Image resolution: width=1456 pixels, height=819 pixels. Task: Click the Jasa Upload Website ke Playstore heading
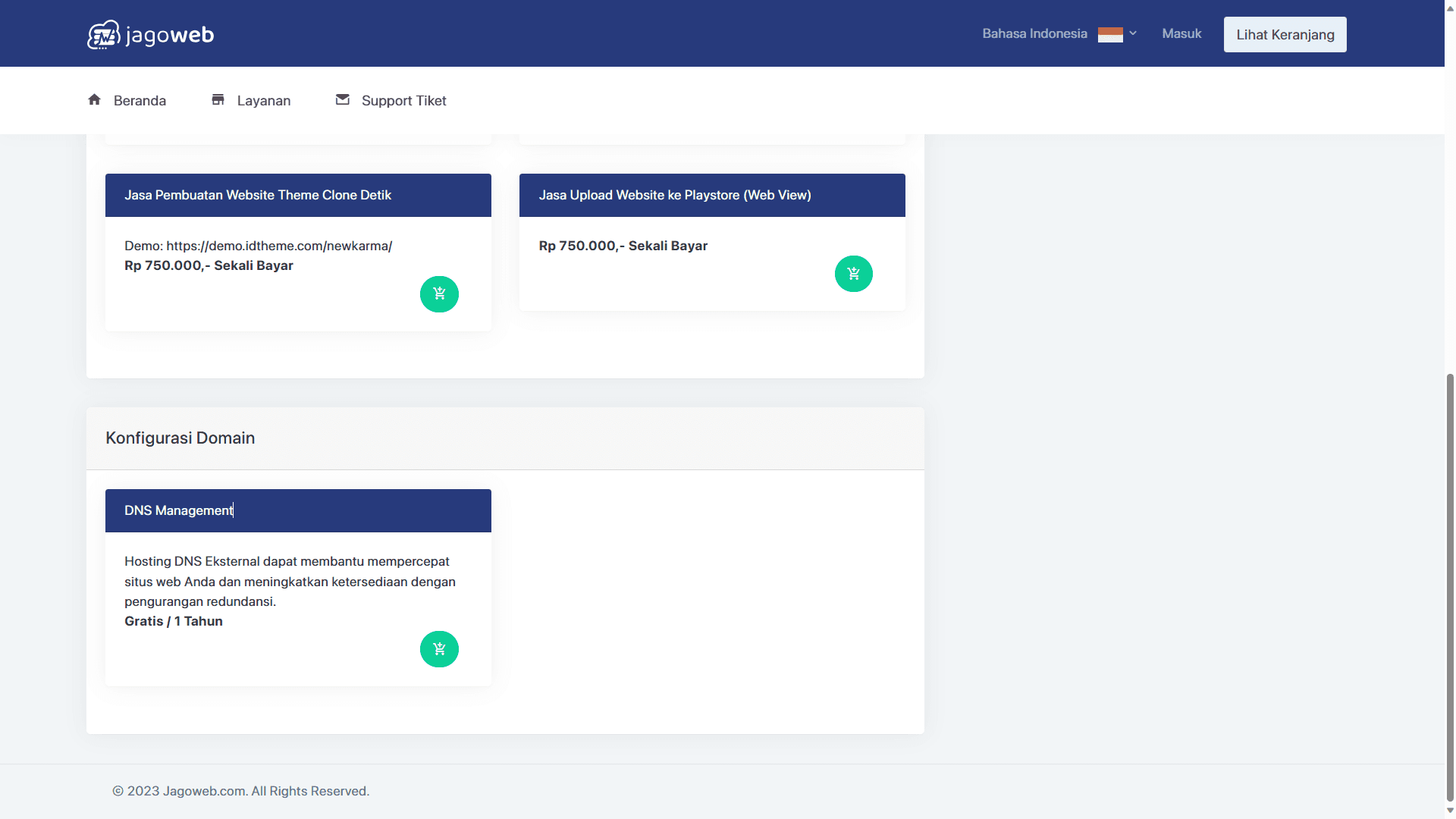click(675, 195)
